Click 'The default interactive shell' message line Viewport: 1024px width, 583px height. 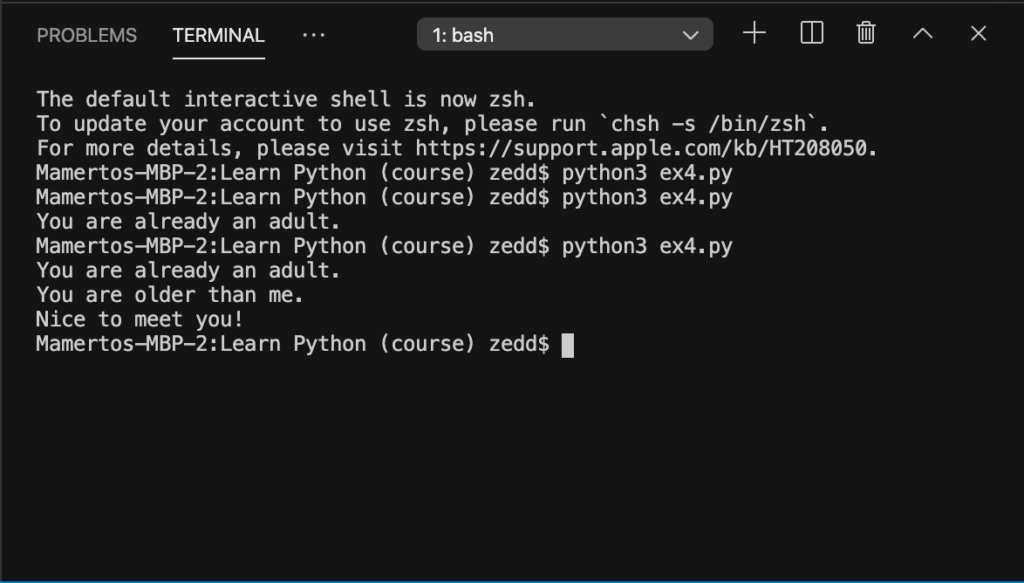tap(286, 99)
